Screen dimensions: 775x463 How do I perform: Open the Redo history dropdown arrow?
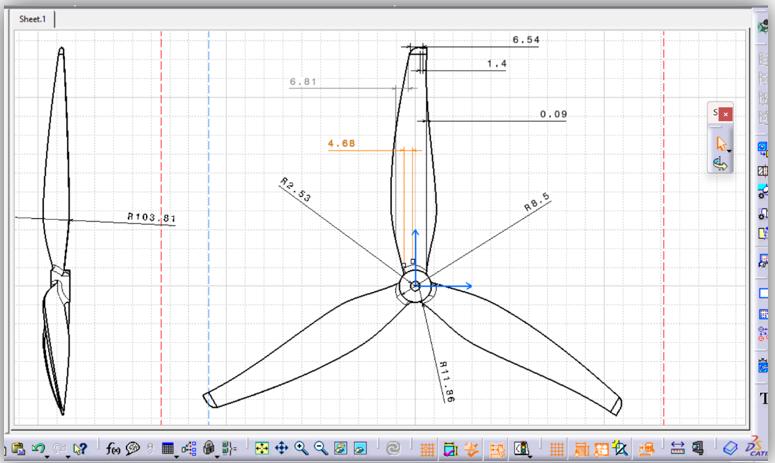(68, 457)
